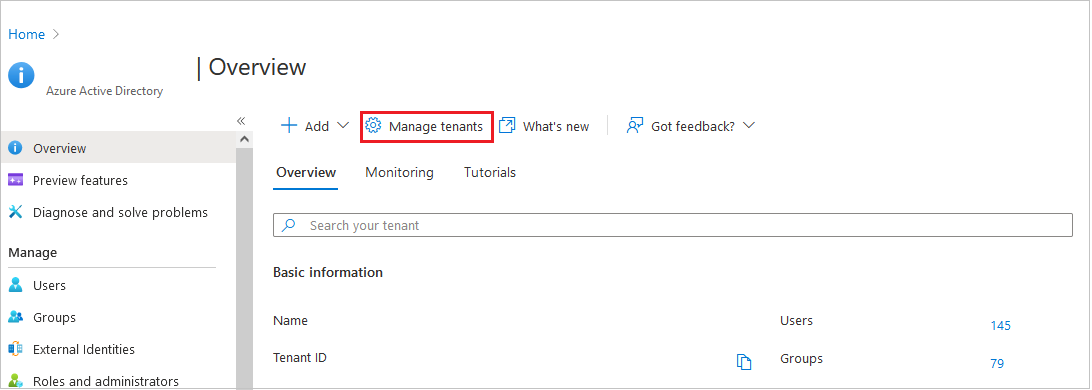Click the plus icon beside Add
This screenshot has height=390, width=1092.
pos(288,126)
